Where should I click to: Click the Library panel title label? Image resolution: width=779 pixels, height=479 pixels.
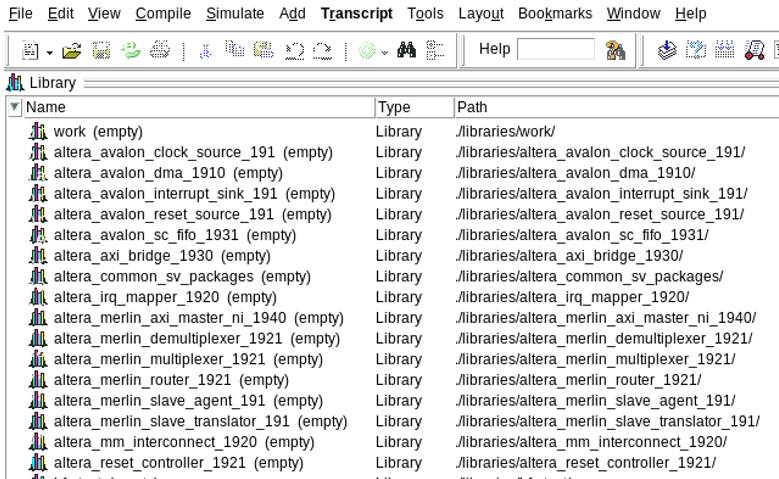pyautogui.click(x=53, y=83)
